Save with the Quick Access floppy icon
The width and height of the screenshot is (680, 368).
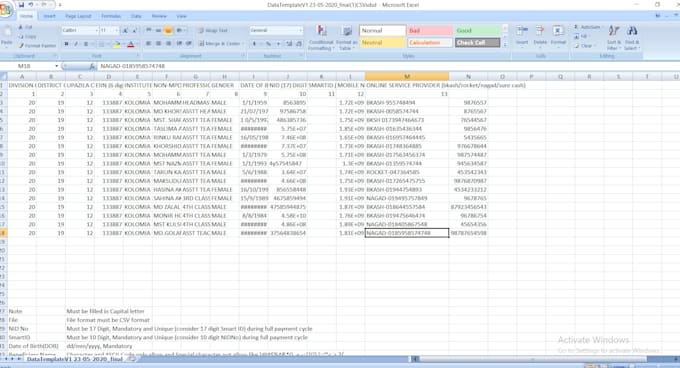click(21, 5)
